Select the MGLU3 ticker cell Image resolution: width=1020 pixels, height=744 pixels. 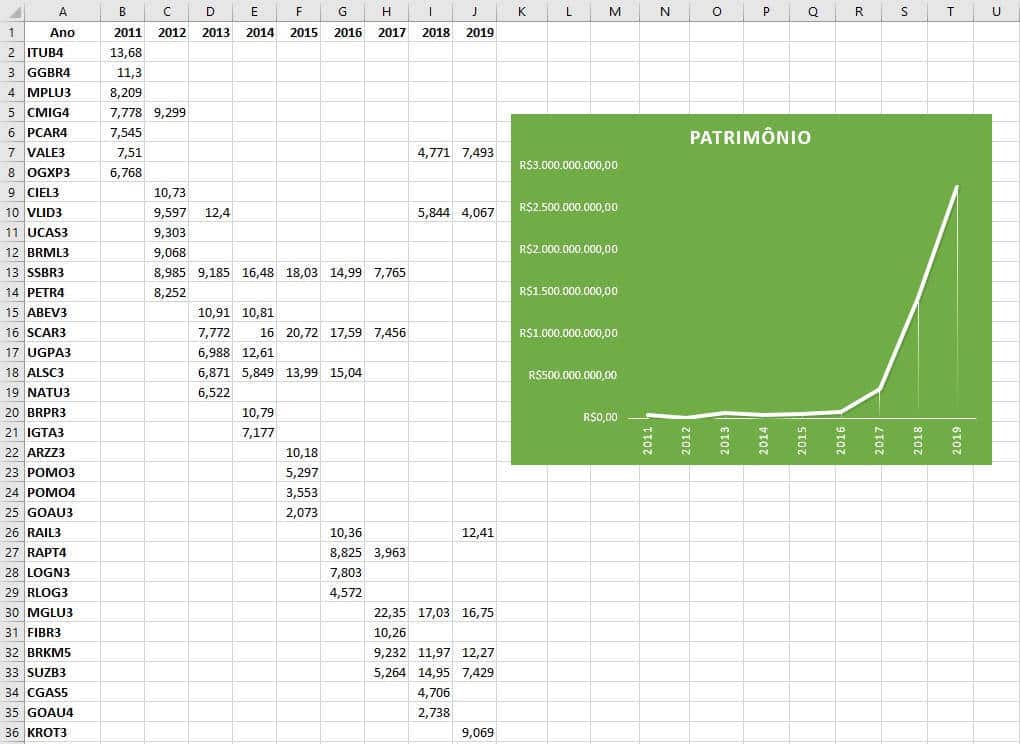click(x=62, y=613)
